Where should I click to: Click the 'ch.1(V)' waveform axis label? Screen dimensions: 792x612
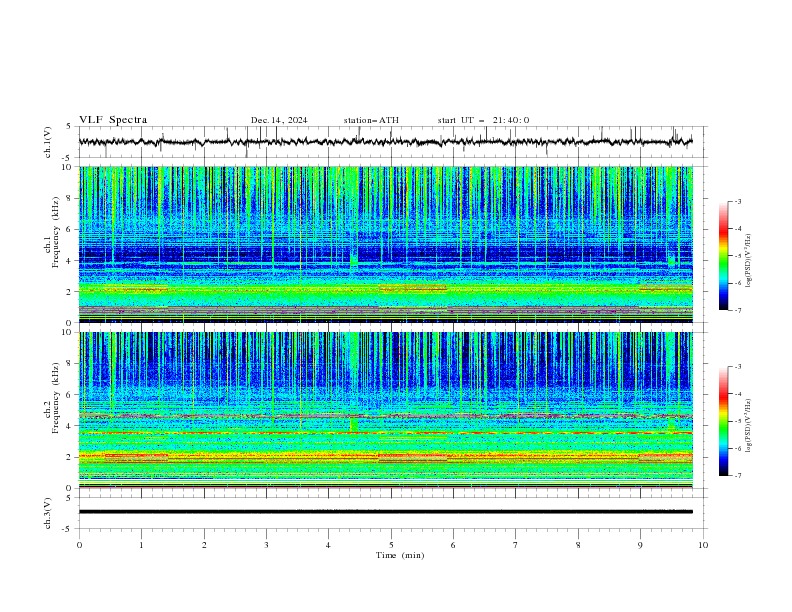point(48,142)
